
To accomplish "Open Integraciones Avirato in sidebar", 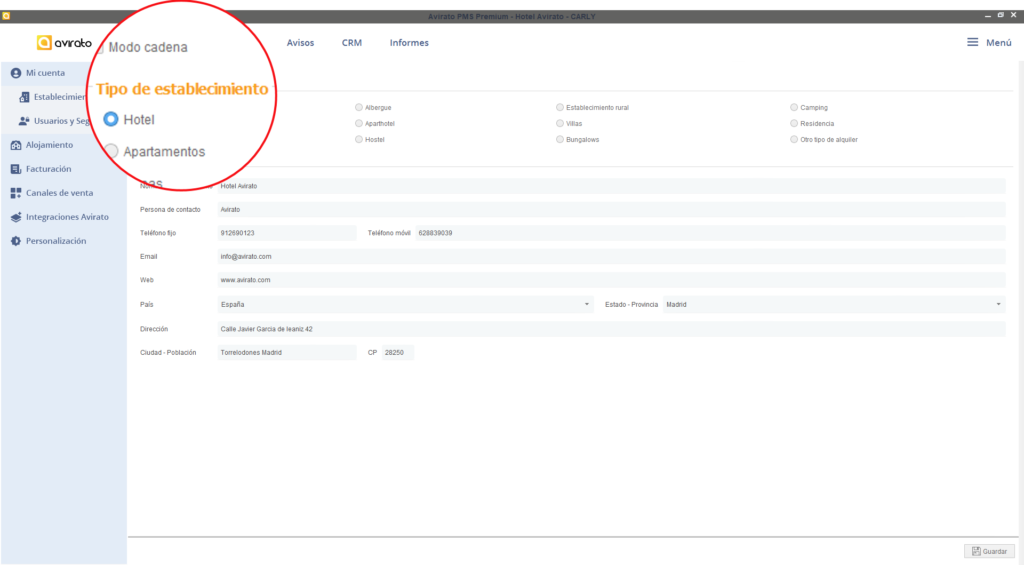I will pyautogui.click(x=67, y=217).
